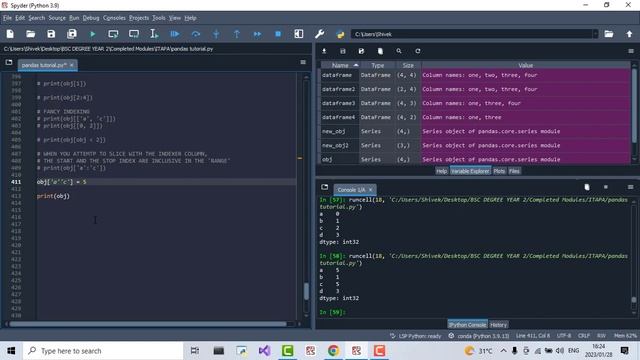Interrupt the kernel with the stop icon
Image resolution: width=640 pixels, height=360 pixels.
point(606,187)
